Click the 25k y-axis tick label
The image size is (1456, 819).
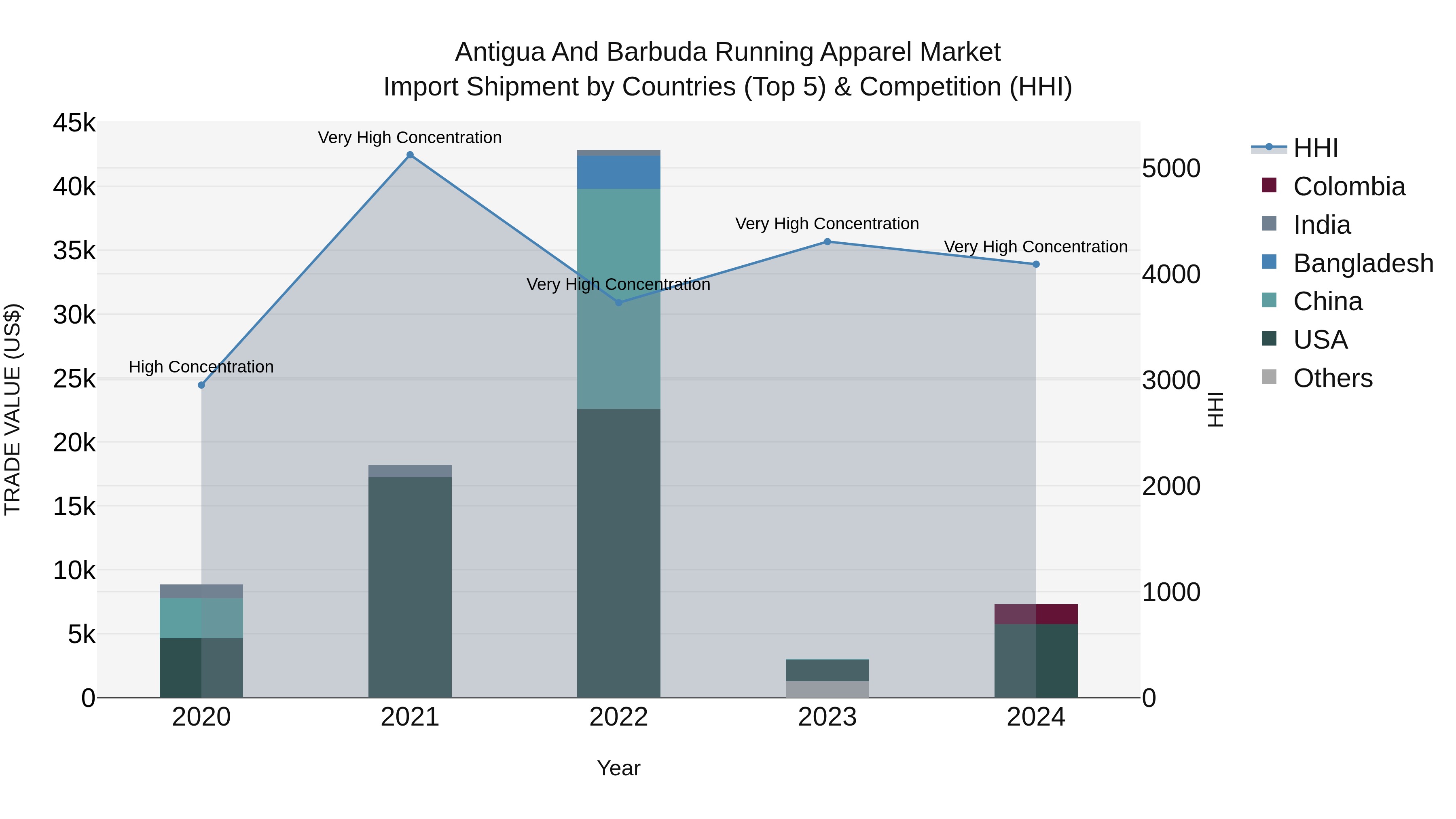(74, 379)
